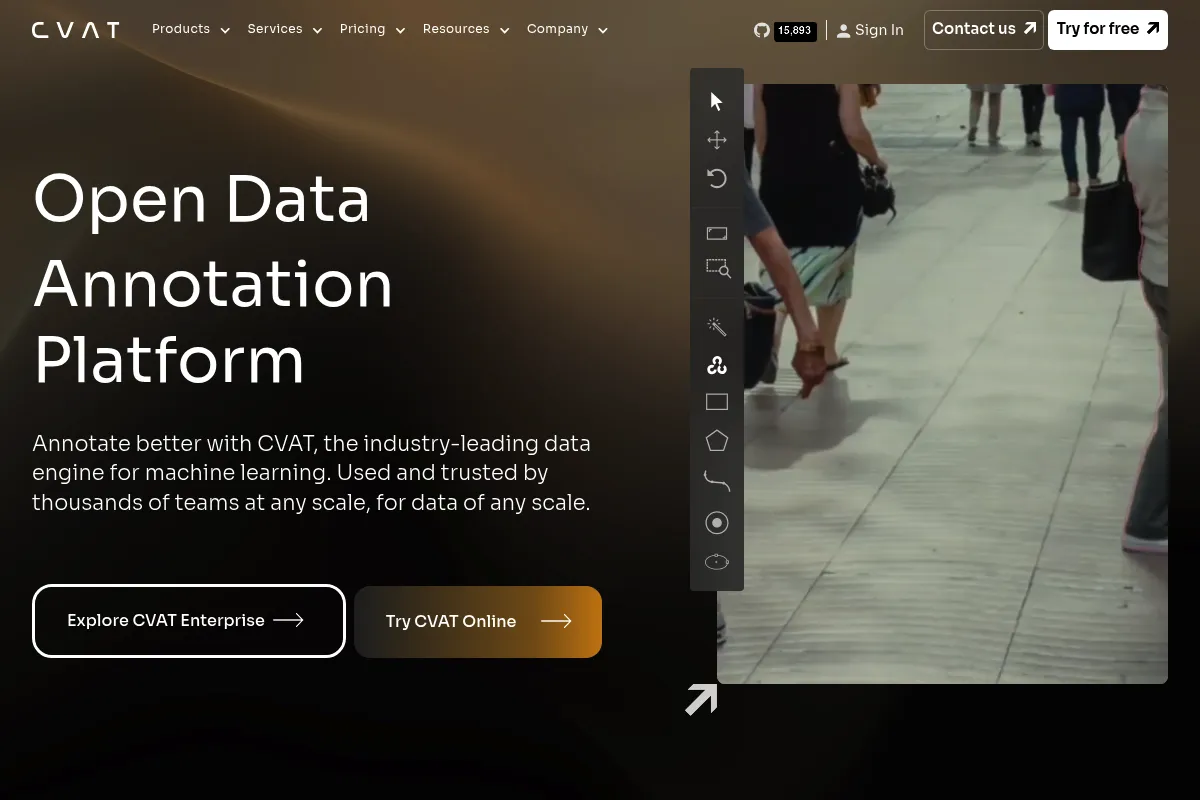Click the rotate image icon
1200x800 pixels.
[x=716, y=178]
